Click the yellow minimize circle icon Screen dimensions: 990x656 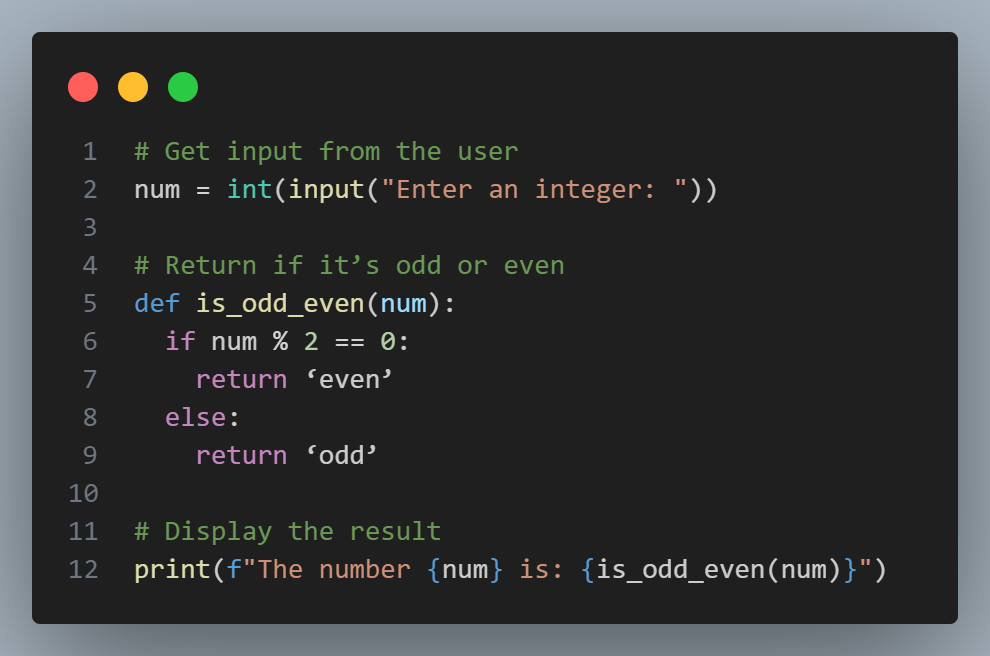pos(133,86)
